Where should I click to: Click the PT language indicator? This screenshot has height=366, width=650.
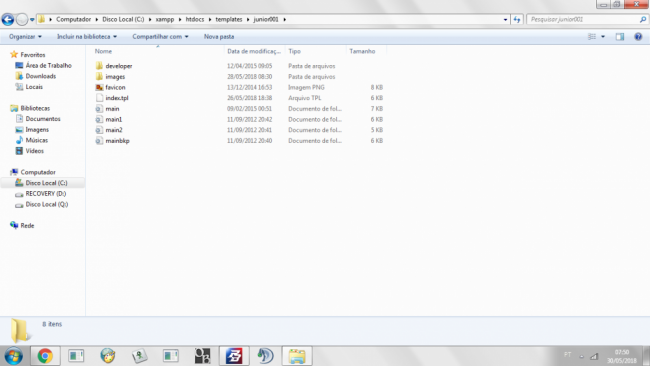pos(568,355)
